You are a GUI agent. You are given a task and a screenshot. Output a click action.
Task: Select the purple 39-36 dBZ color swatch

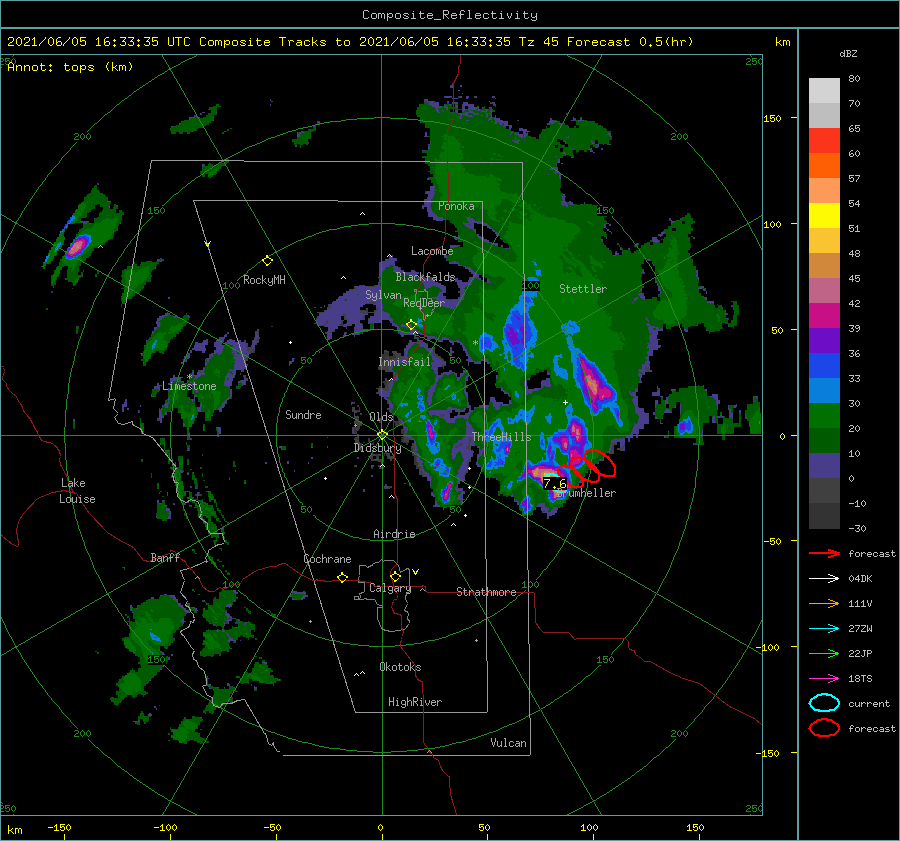tap(824, 341)
